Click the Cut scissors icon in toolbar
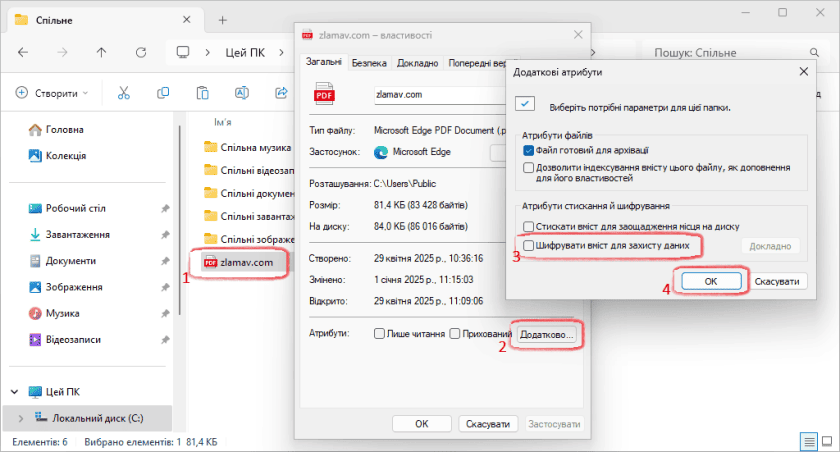 [124, 93]
